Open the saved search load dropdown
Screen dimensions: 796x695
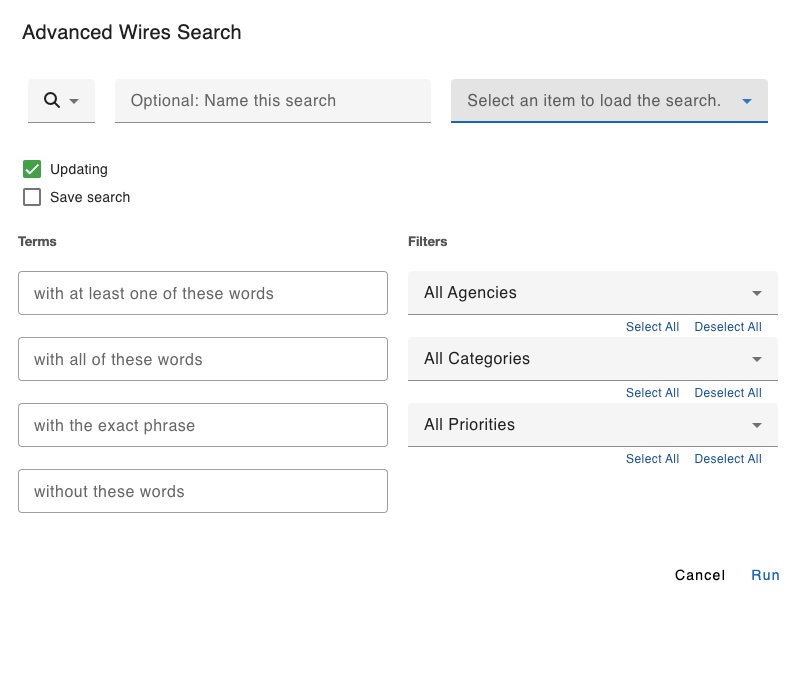click(x=609, y=101)
